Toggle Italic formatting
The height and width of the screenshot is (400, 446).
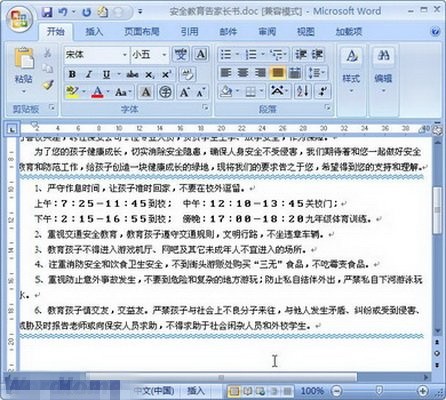point(89,74)
